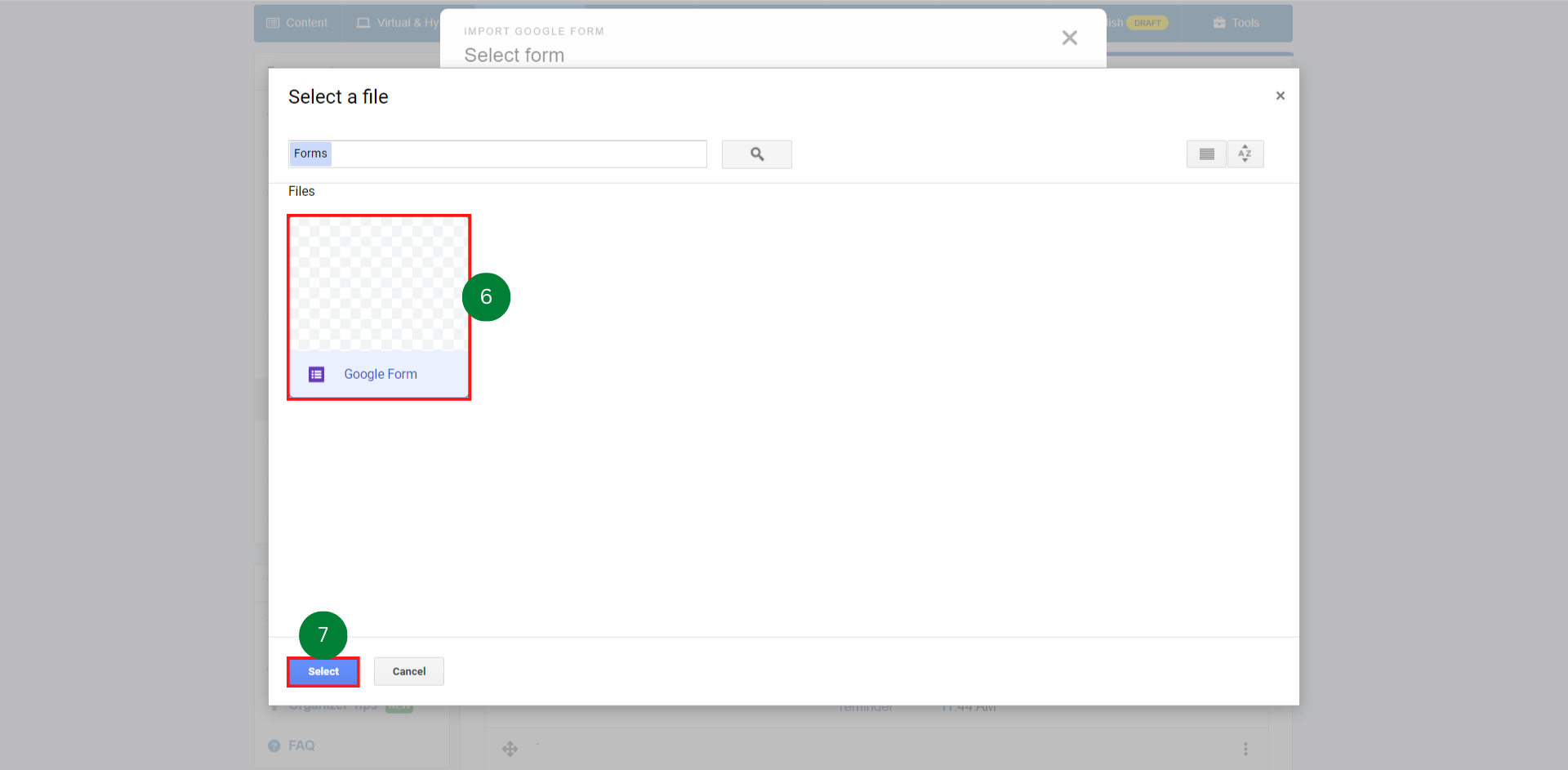Viewport: 1568px width, 770px height.
Task: Switch to list view in the file picker
Action: tap(1205, 154)
